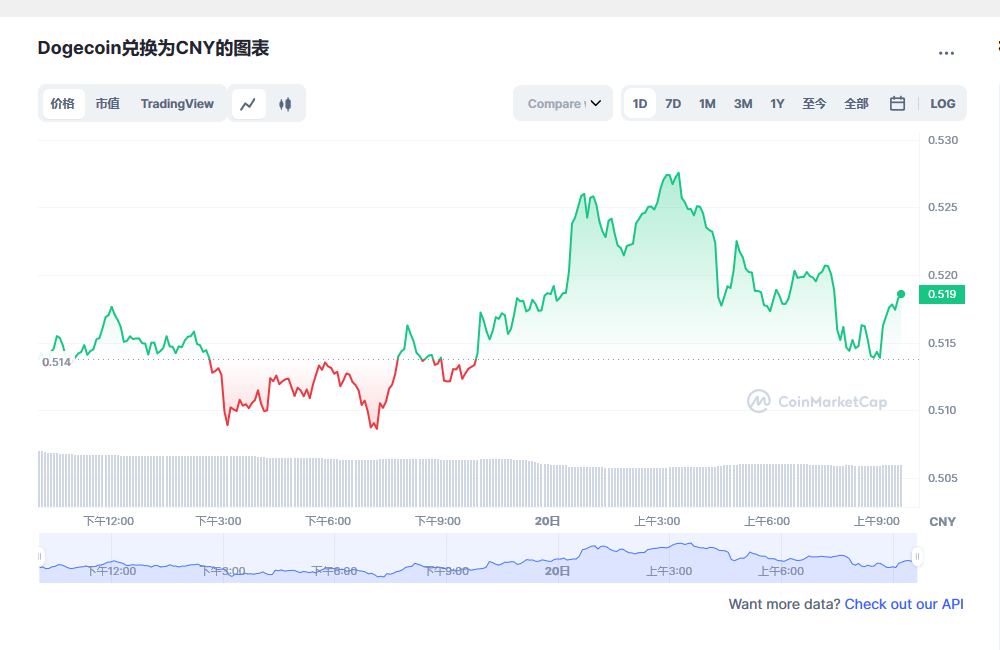The width and height of the screenshot is (1000, 650).
Task: Open the three-dot more options menu
Action: coord(946,53)
